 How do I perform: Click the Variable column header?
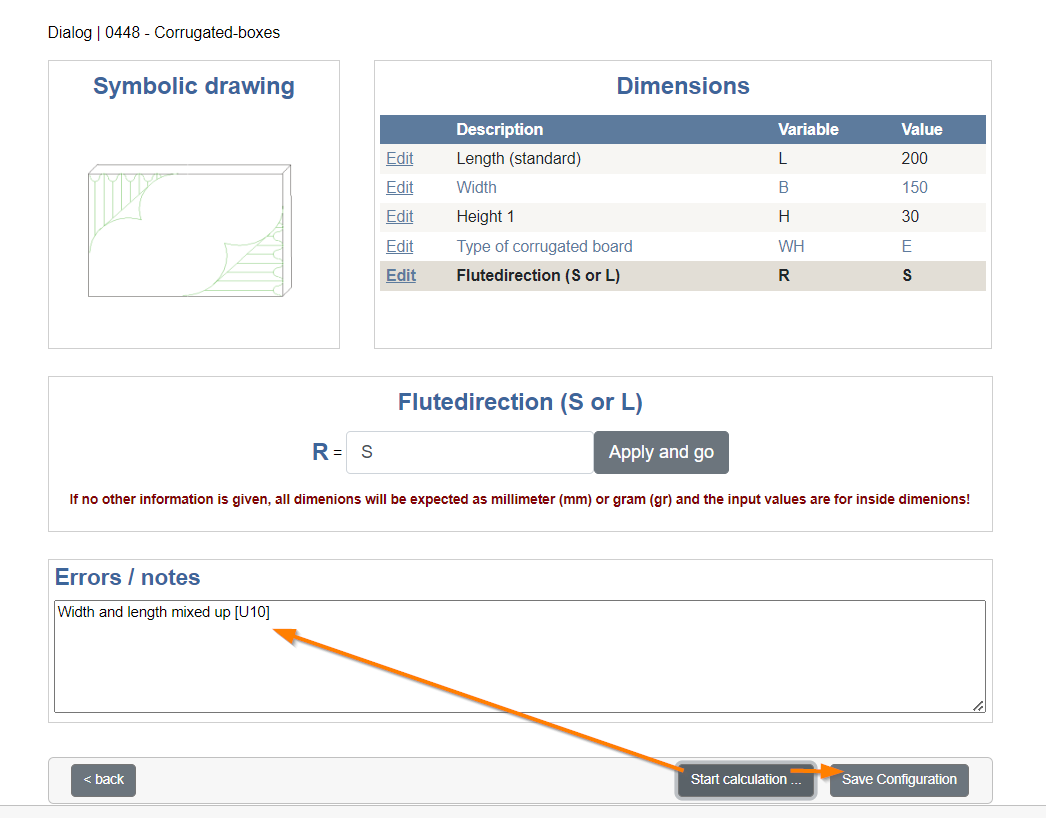[x=808, y=129]
